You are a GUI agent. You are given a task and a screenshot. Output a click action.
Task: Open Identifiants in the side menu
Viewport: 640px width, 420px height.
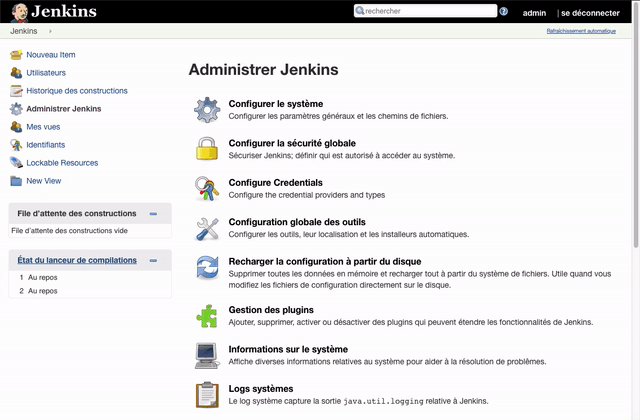[46, 144]
